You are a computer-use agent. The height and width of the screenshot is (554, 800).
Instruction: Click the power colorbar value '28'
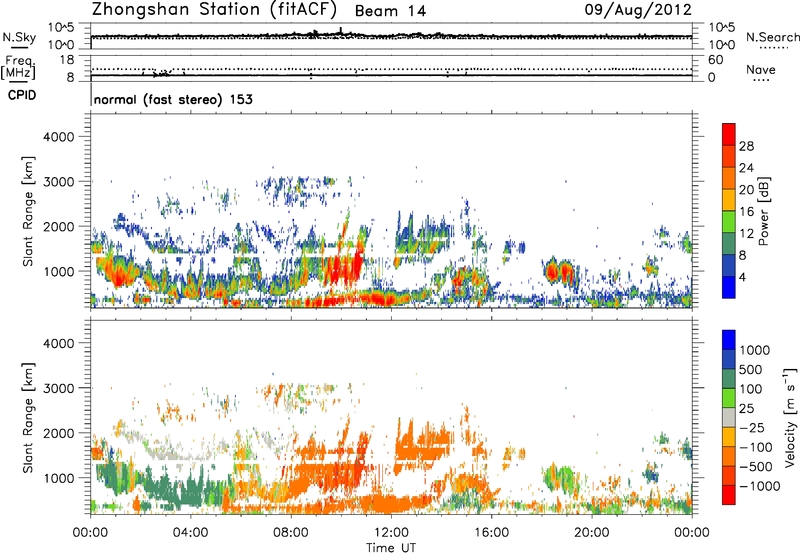click(746, 146)
